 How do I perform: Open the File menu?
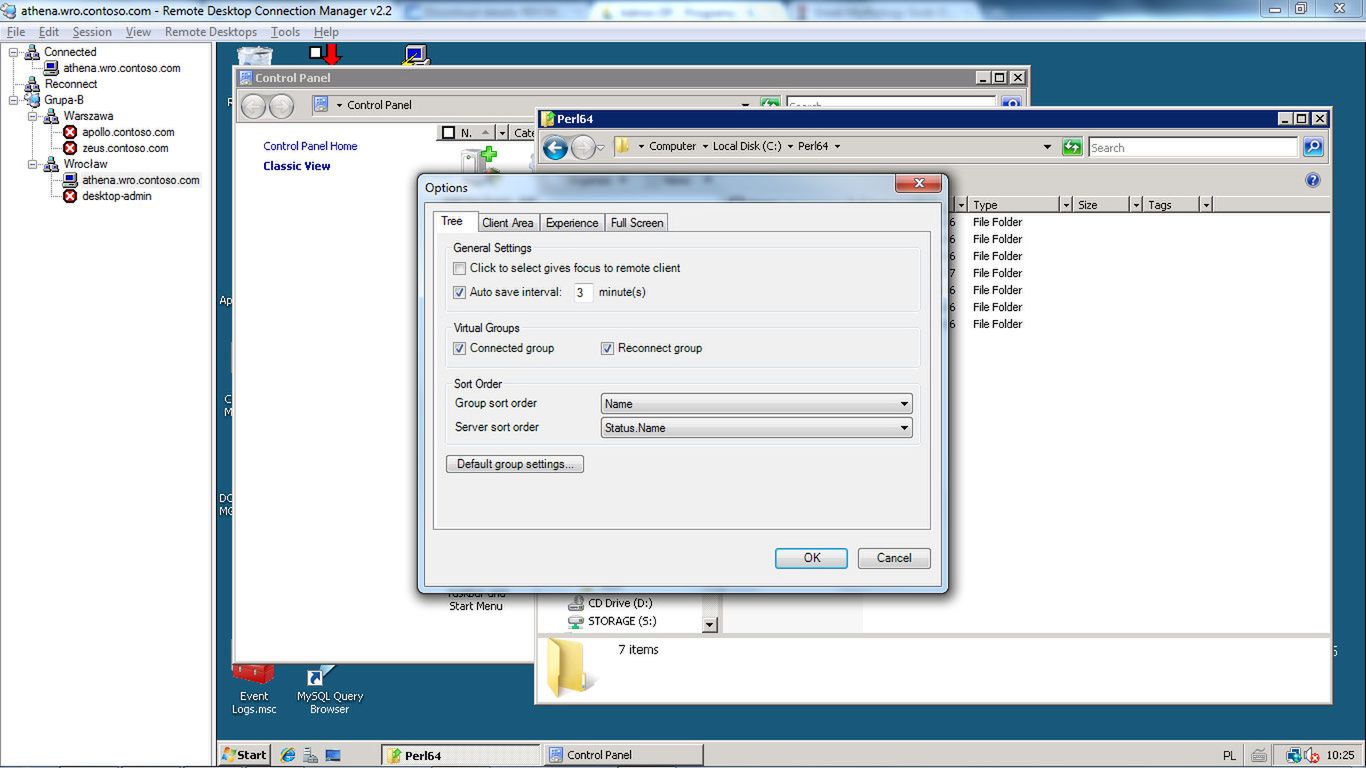click(16, 32)
